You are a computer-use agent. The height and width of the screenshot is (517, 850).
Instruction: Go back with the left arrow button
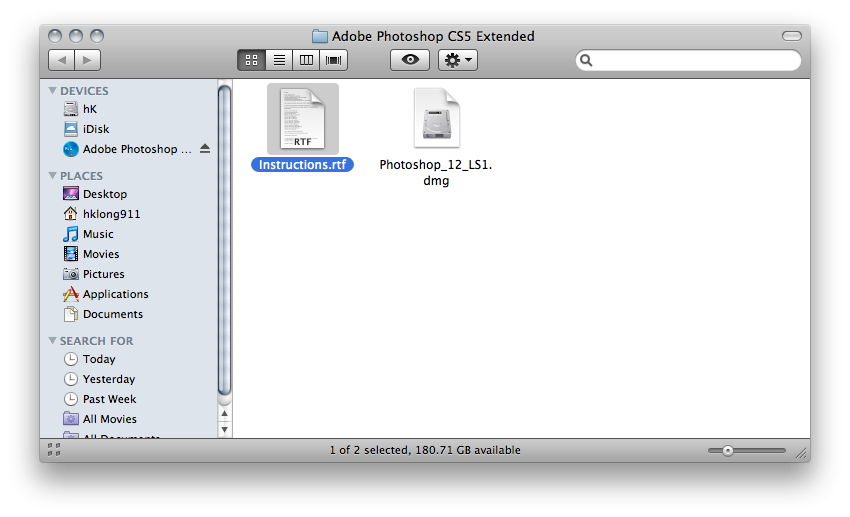point(61,60)
